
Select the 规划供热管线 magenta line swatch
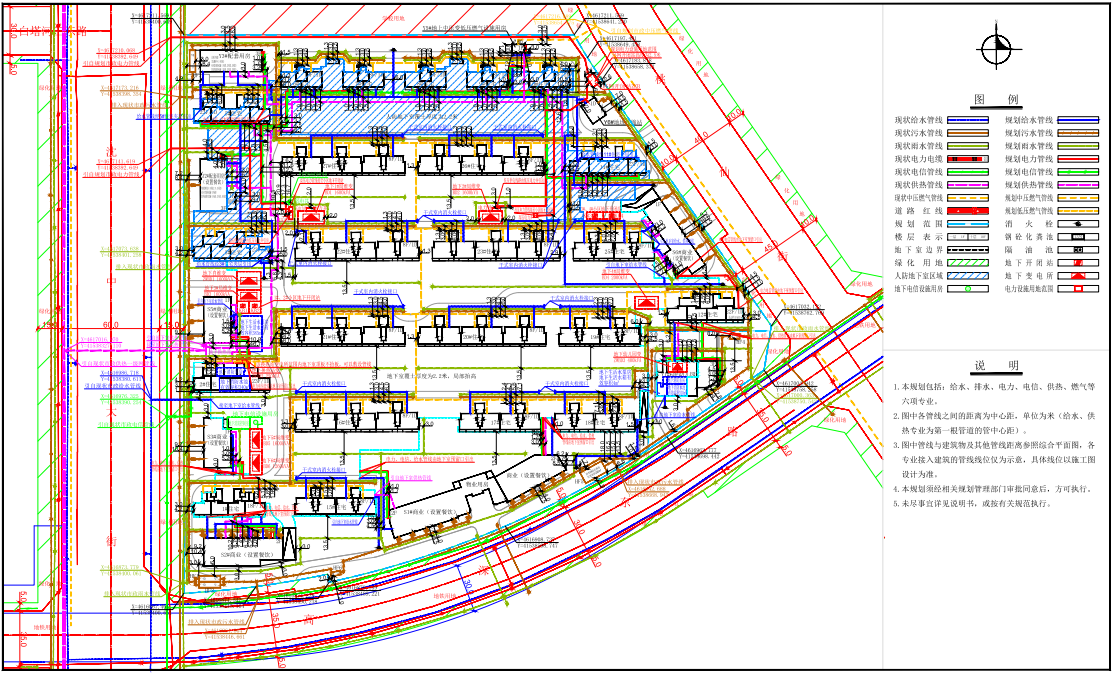point(1079,185)
